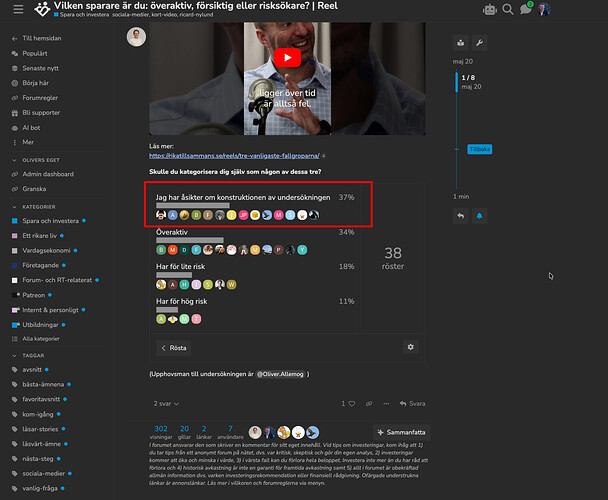Click the staff actions icon beside wrench
Image resolution: width=608 pixels, height=500 pixels.
[461, 43]
